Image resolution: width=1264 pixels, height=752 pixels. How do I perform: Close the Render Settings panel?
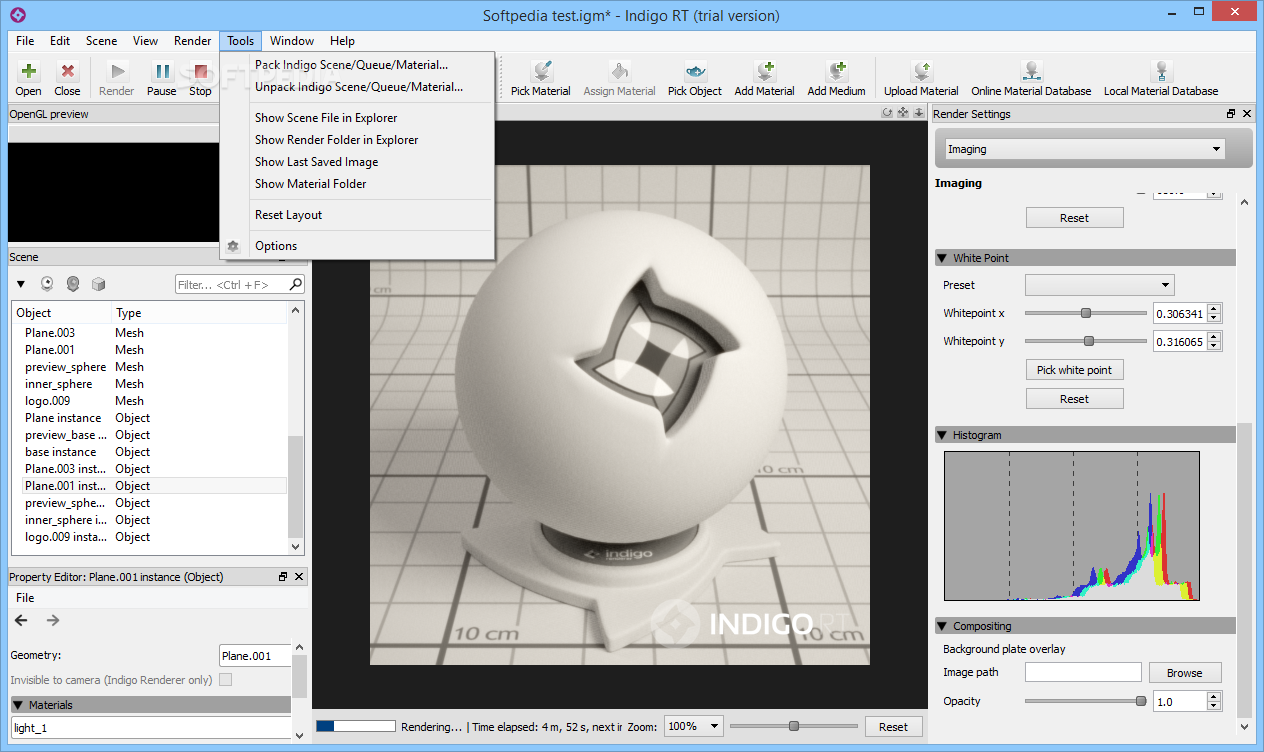point(1247,114)
